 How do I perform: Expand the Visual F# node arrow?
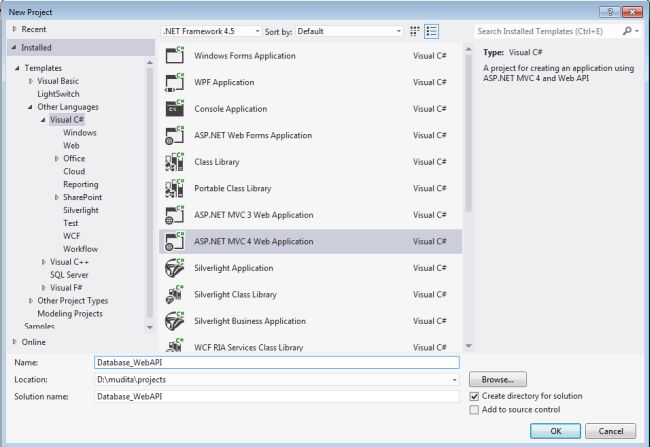coord(44,288)
